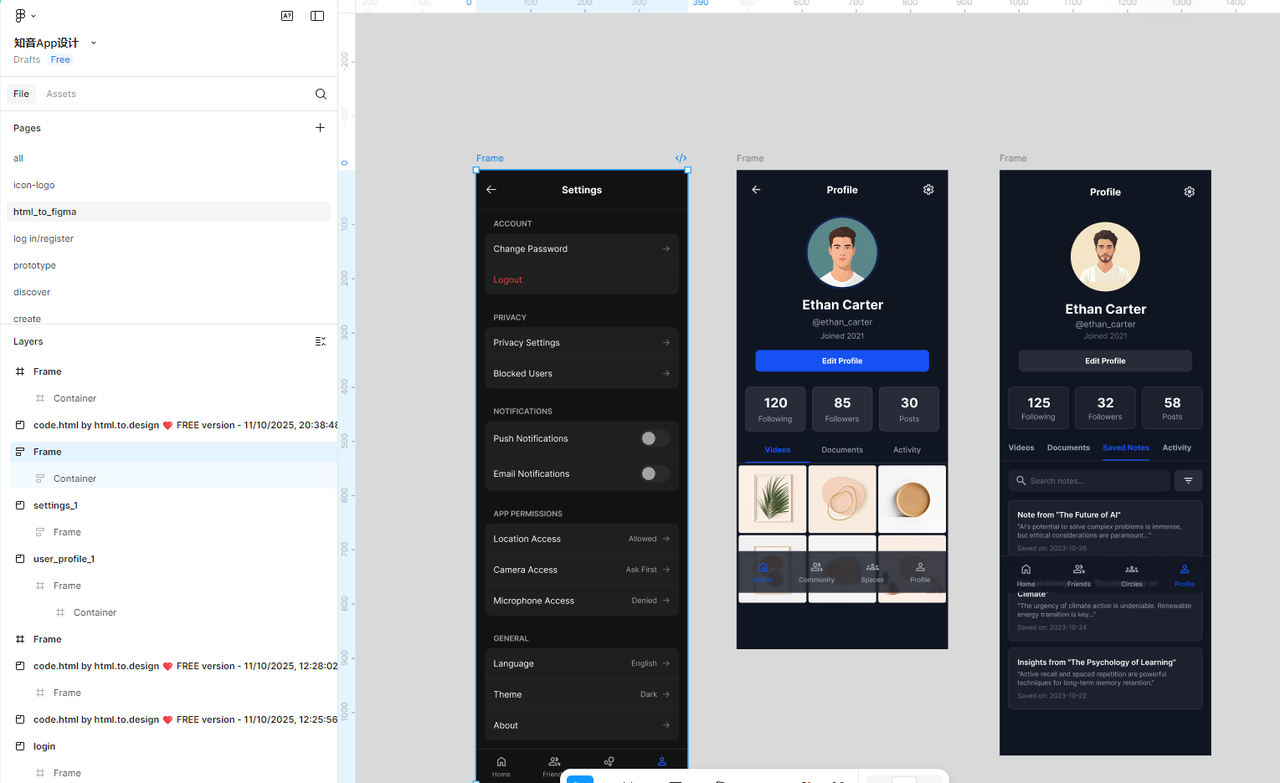Click the filter icon beside Search notes
The width and height of the screenshot is (1280, 783).
click(1188, 481)
